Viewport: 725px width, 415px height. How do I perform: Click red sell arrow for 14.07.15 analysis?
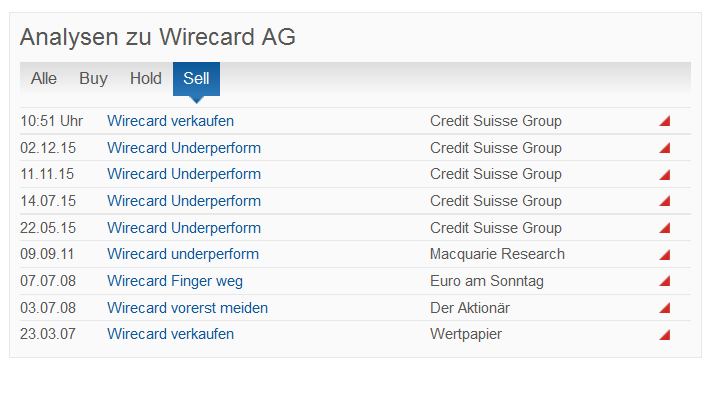665,201
